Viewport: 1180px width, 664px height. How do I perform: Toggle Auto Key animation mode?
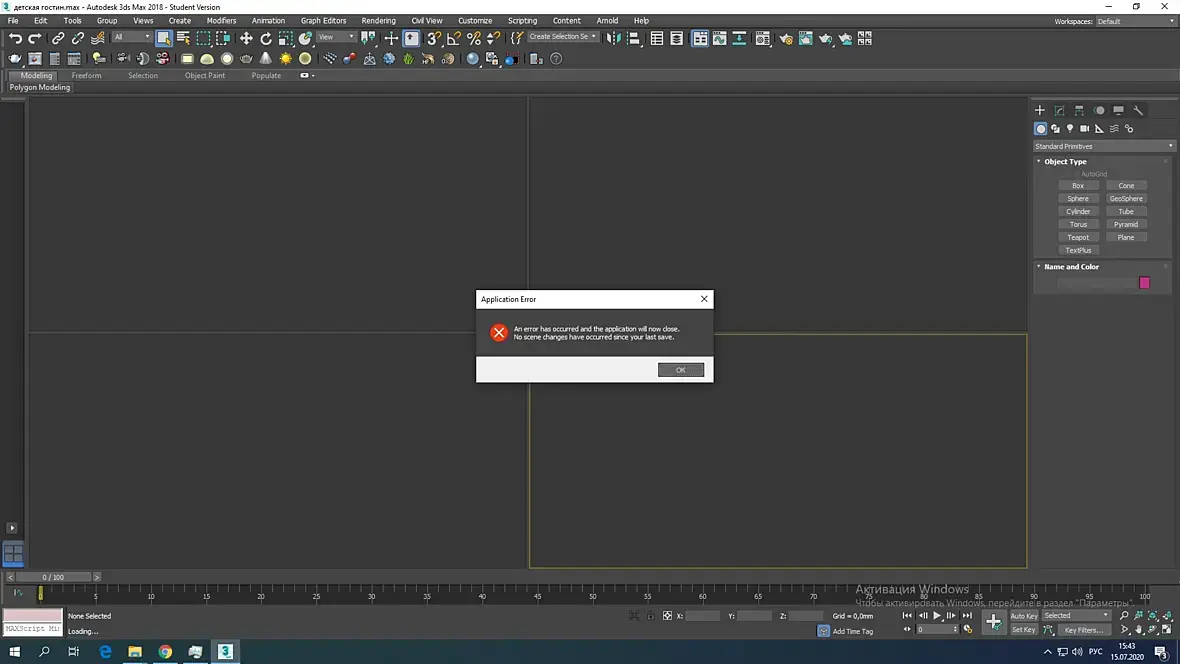tap(1023, 616)
